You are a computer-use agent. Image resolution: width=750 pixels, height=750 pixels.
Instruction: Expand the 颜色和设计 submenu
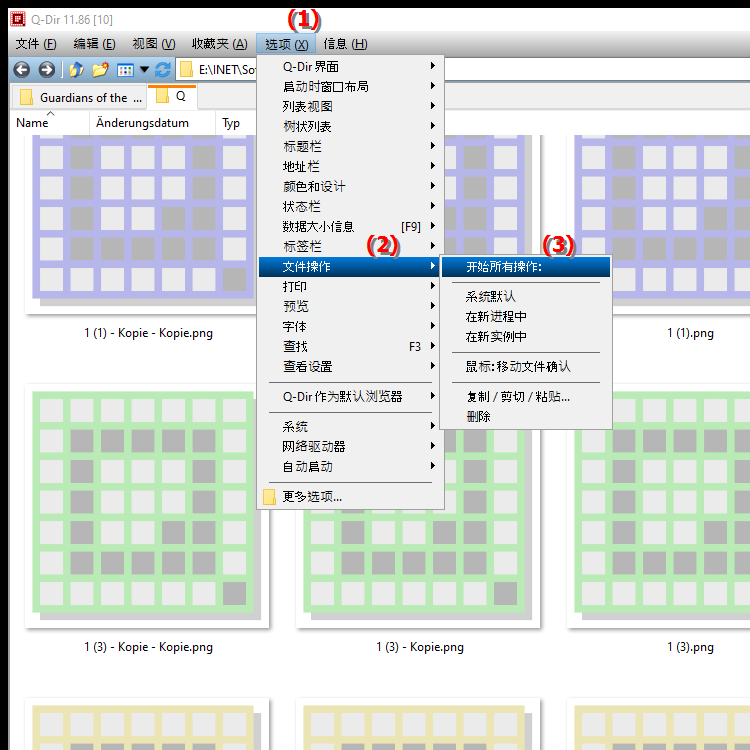pyautogui.click(x=350, y=187)
